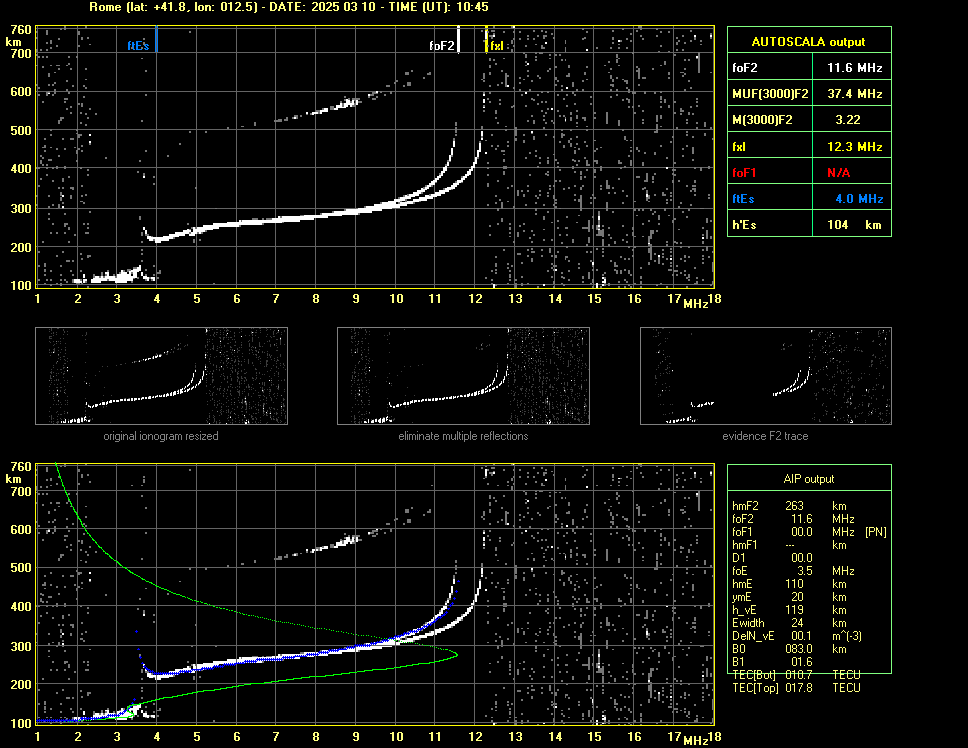
Task: Click the hmF2 value '263' in AIP output
Action: pyautogui.click(x=795, y=505)
